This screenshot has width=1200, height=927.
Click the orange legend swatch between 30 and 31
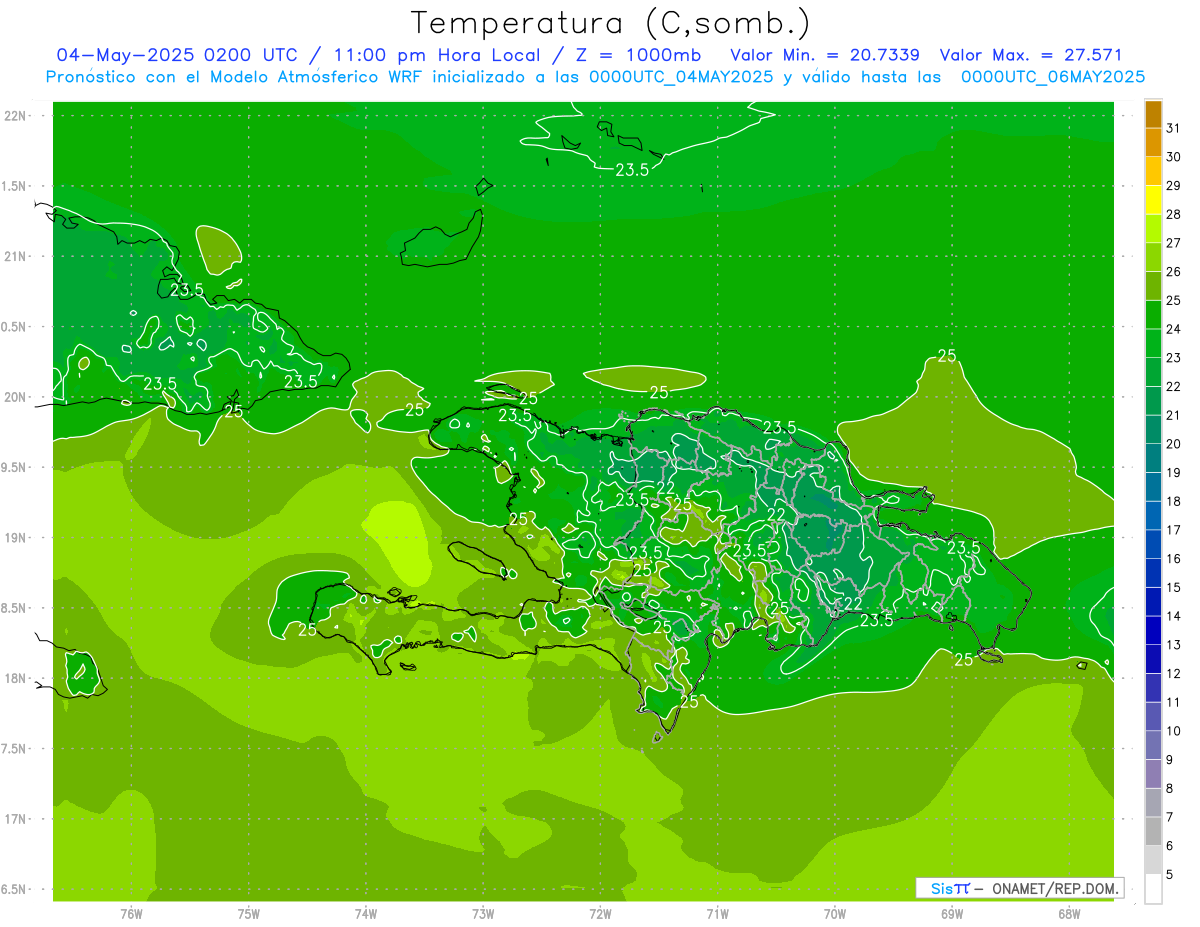pyautogui.click(x=1153, y=142)
